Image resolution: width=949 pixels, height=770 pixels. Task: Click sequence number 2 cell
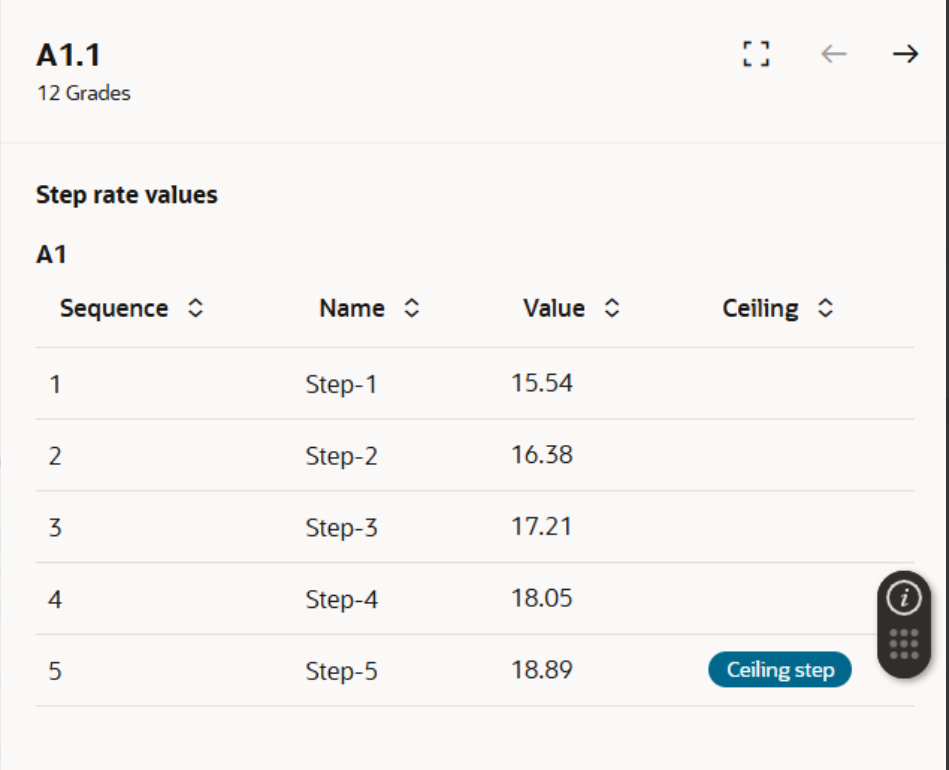[x=55, y=455]
